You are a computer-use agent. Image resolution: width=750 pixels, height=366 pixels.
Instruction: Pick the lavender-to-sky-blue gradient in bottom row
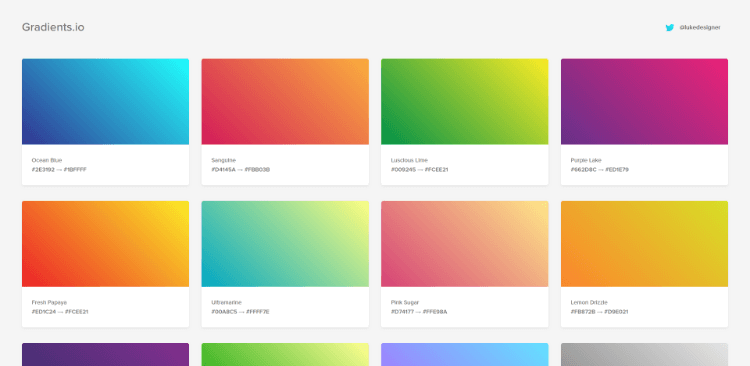[464, 355]
